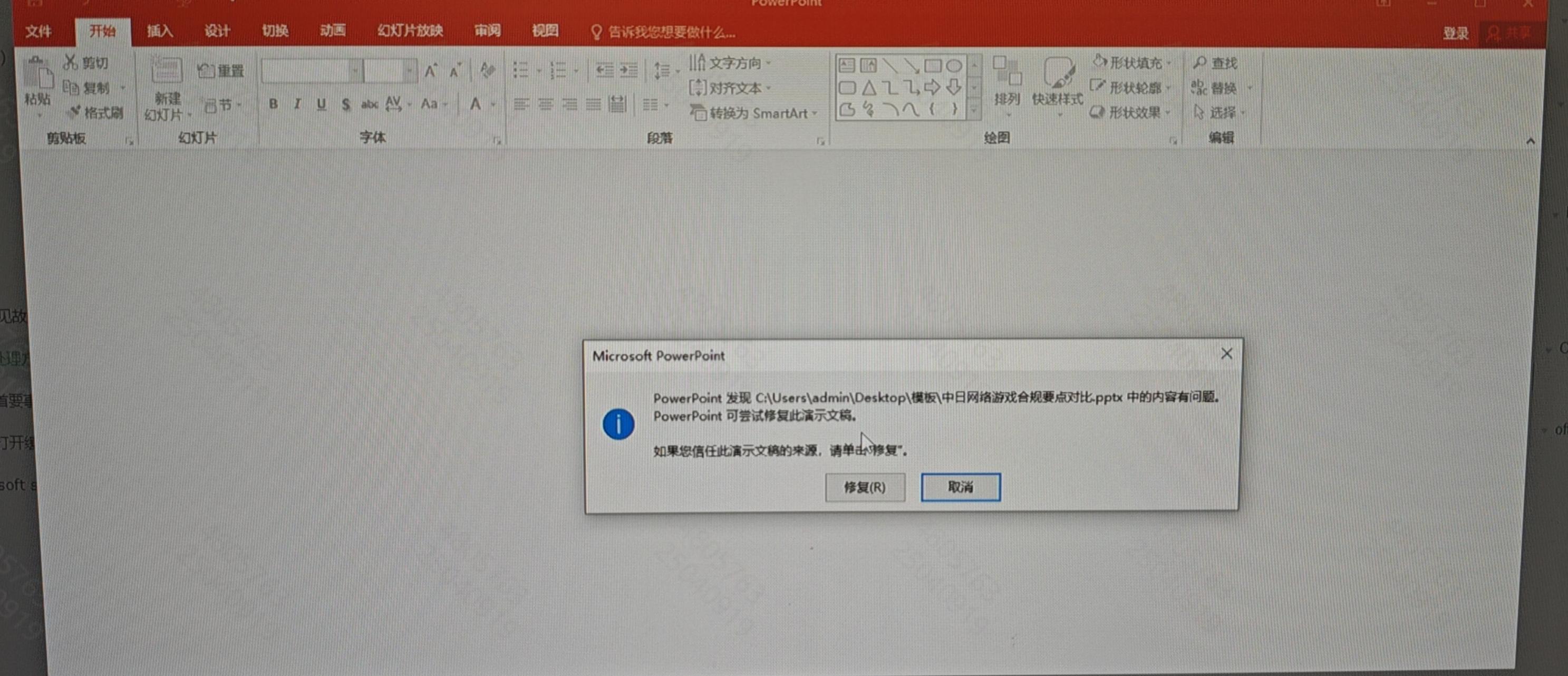1568x676 pixels.
Task: Click the Numbering list icon
Action: (x=558, y=71)
